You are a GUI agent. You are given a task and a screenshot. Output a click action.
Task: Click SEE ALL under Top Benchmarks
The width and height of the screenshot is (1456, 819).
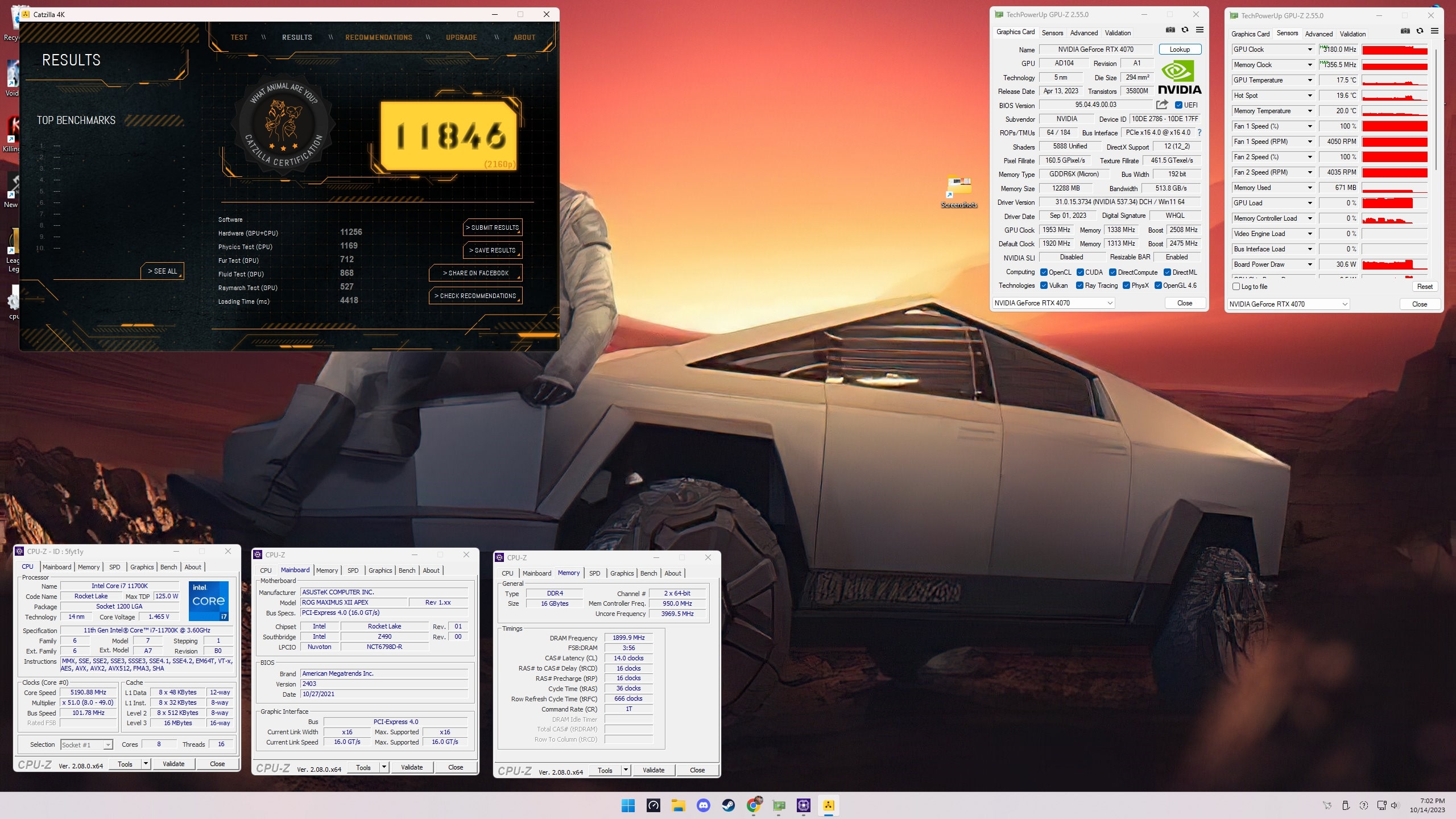(x=163, y=271)
